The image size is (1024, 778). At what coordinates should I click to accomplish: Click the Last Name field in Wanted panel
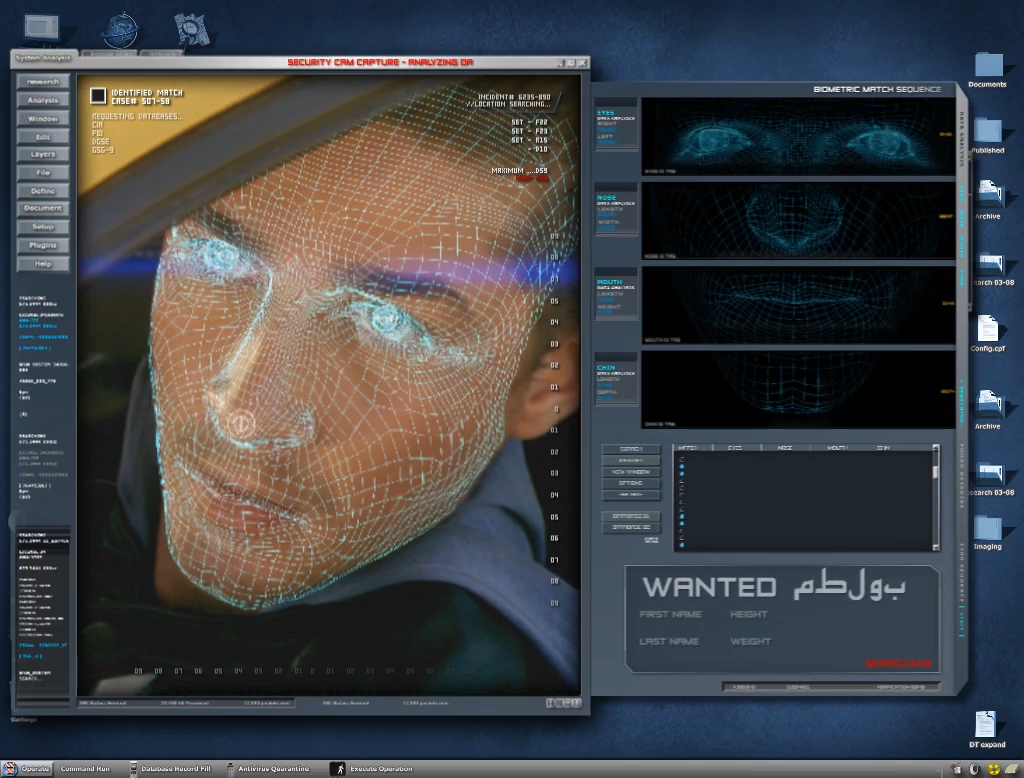point(669,641)
